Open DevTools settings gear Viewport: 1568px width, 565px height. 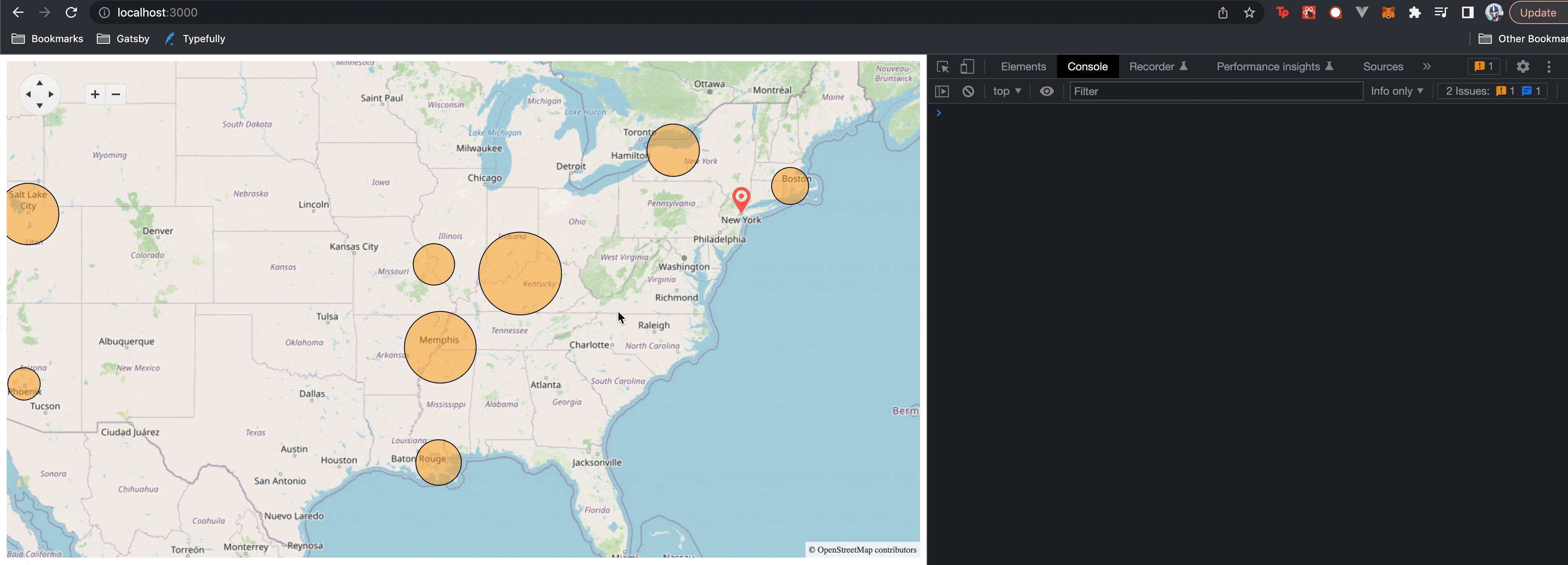click(1523, 66)
